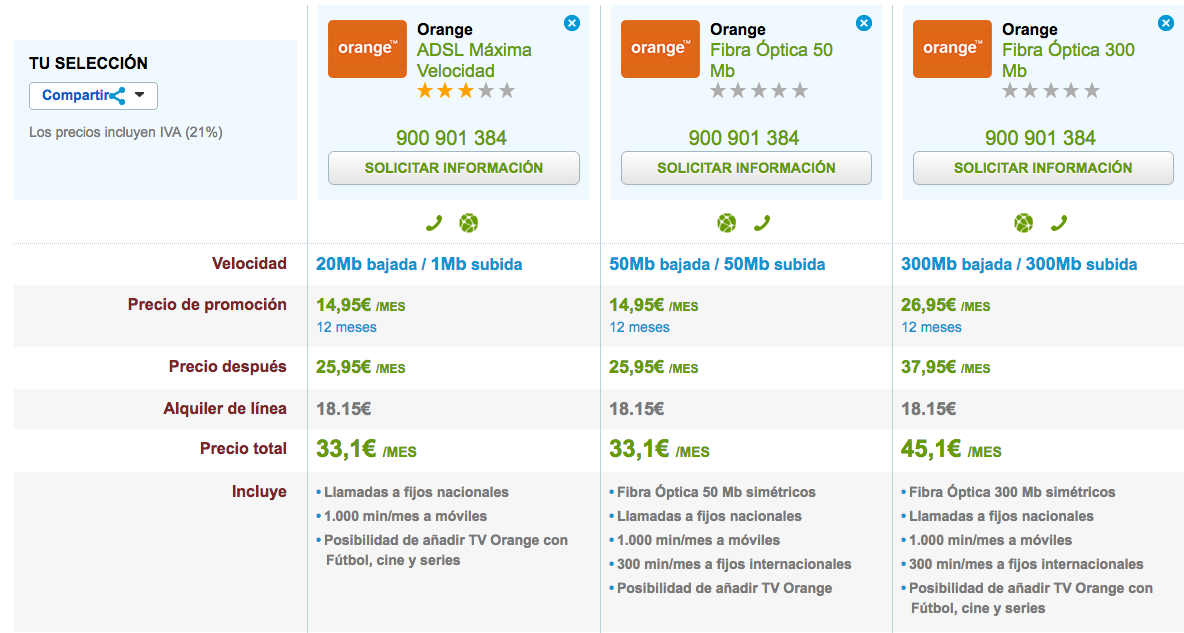The width and height of the screenshot is (1184, 633).
Task: Click 'Fibra Óptica 300 Mb simétricos' feature
Action: point(1012,492)
